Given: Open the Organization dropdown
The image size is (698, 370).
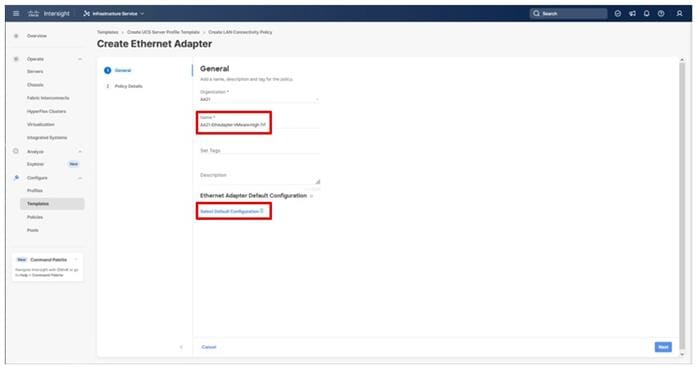Looking at the screenshot, I should [x=260, y=99].
